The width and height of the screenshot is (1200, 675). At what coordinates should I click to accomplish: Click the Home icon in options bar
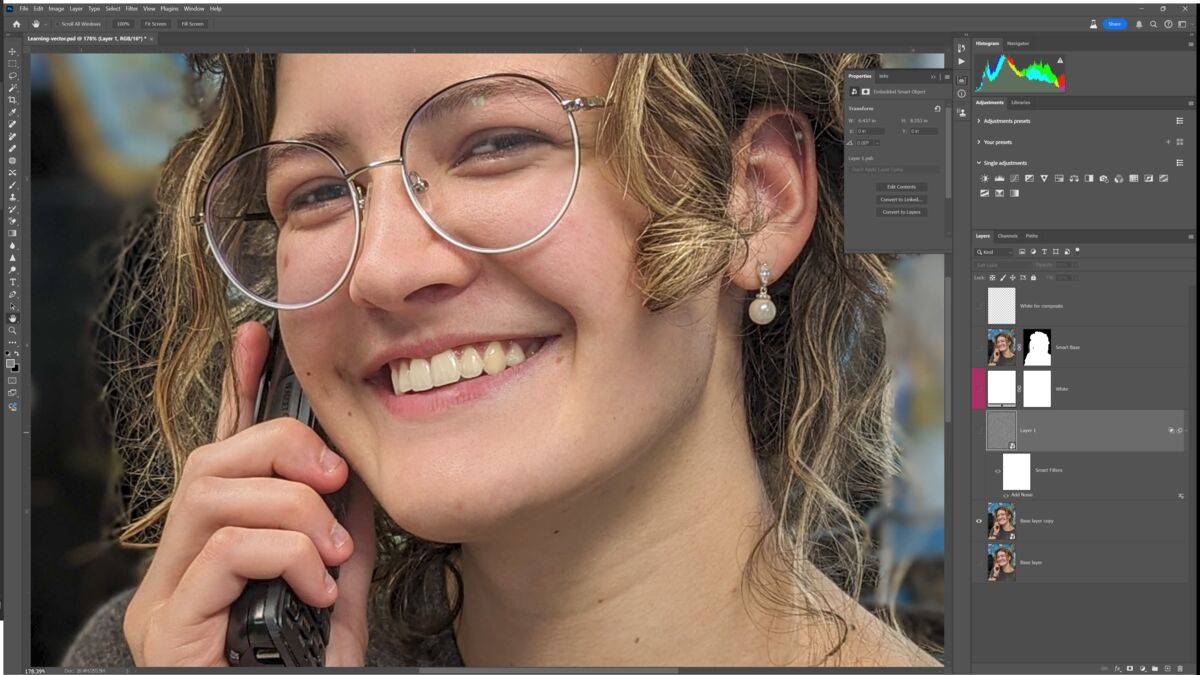click(x=16, y=24)
